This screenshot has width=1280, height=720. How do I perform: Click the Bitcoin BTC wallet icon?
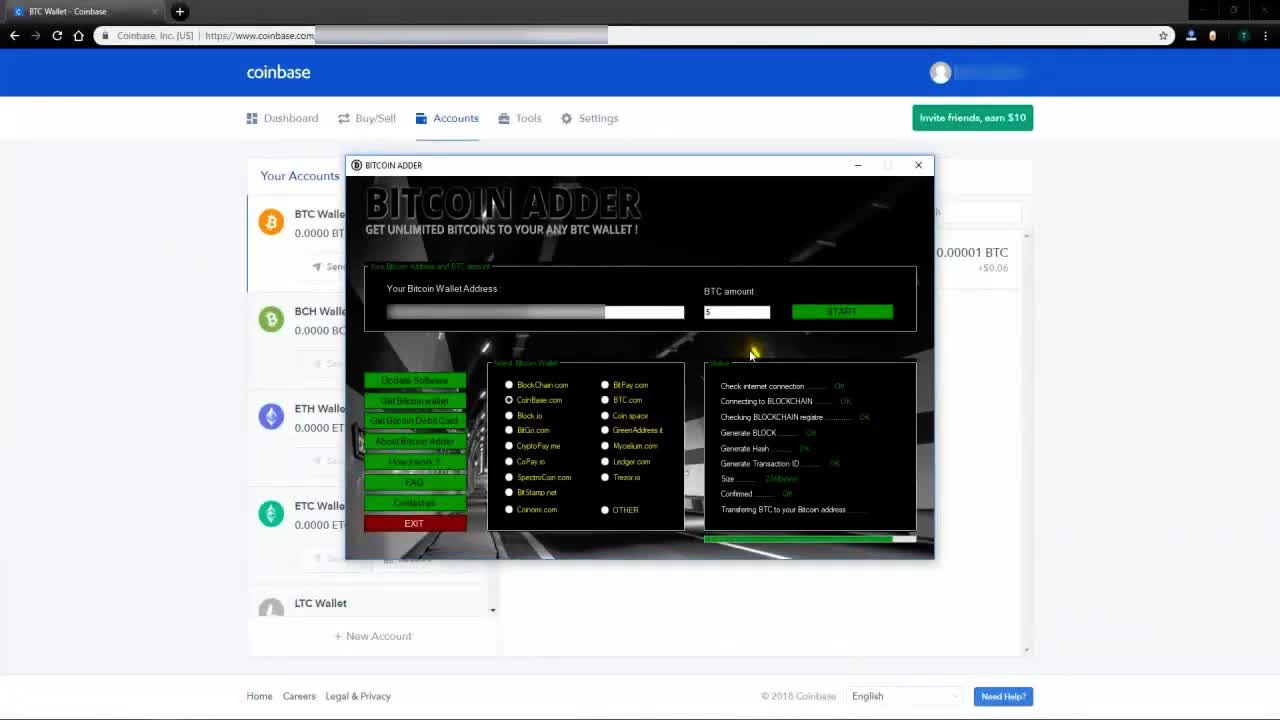pos(271,222)
